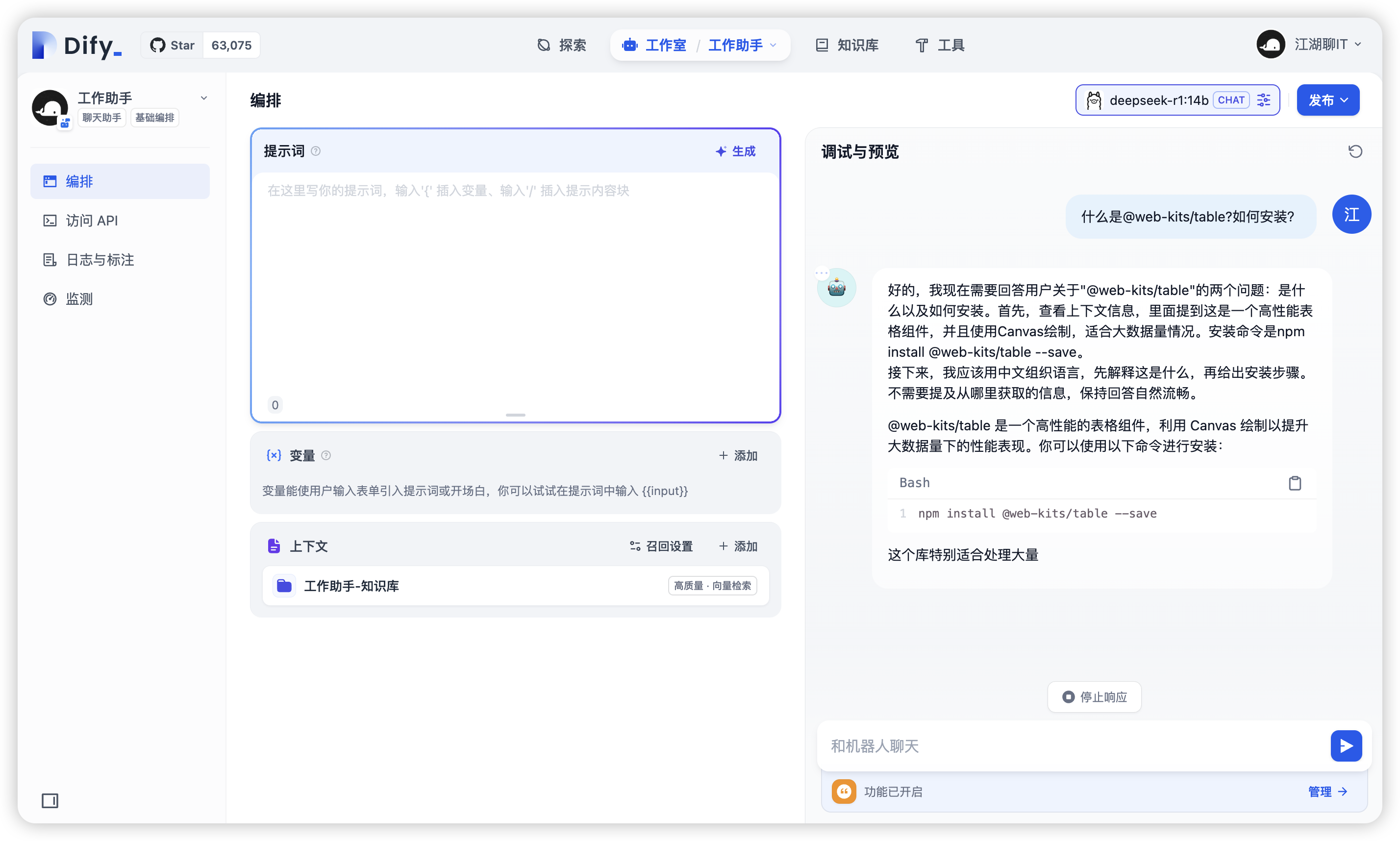This screenshot has height=841, width=1400.
Task: Select the 工作助手-知识库 dataset row
Action: click(515, 585)
